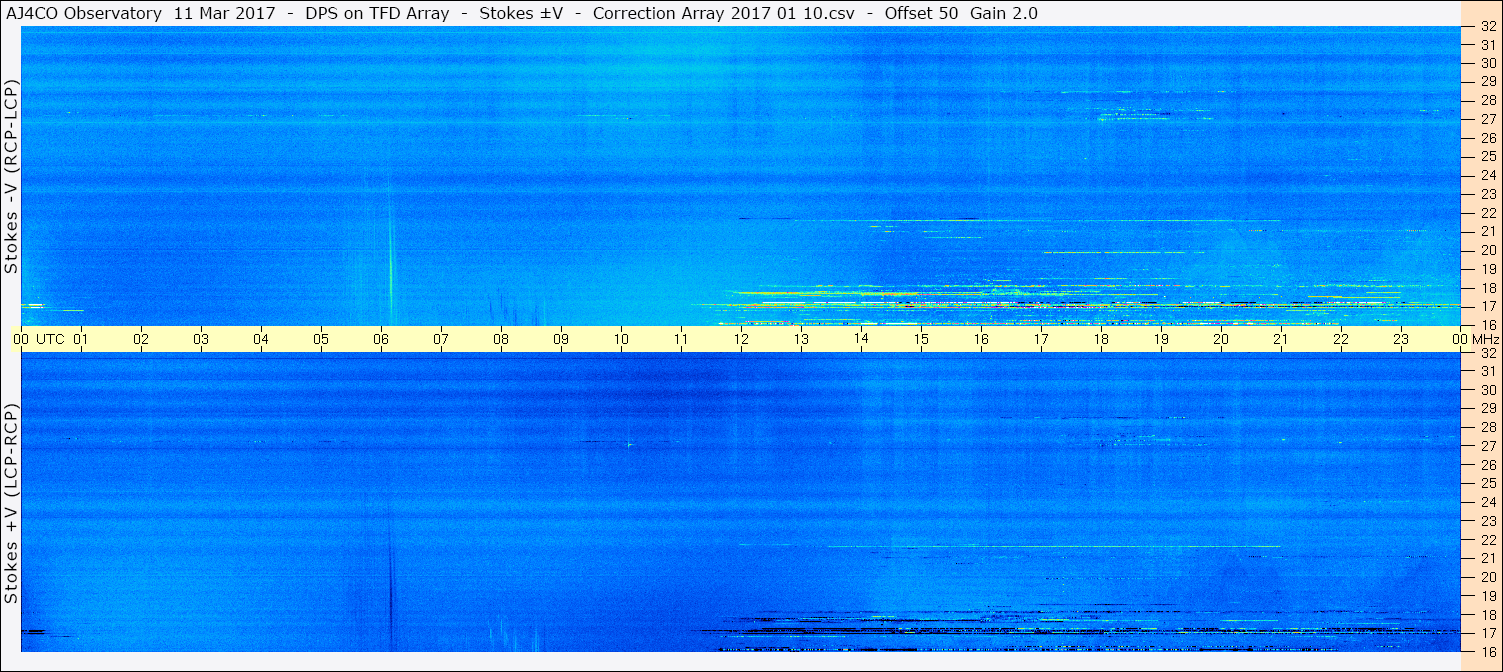Click the "Offset 50" header value
Image resolution: width=1503 pixels, height=672 pixels.
(921, 13)
